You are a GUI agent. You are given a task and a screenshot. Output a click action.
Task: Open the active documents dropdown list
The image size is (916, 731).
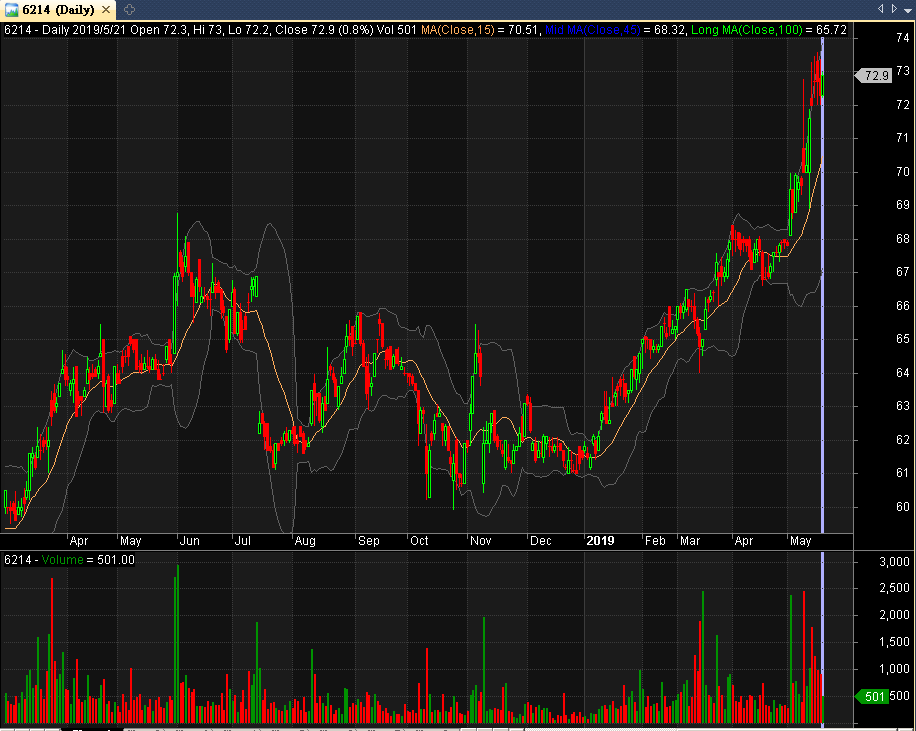click(908, 9)
